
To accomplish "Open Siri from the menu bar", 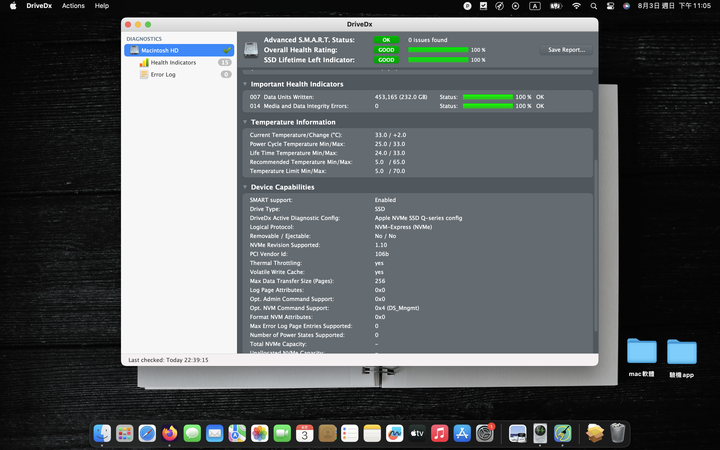I will [626, 6].
